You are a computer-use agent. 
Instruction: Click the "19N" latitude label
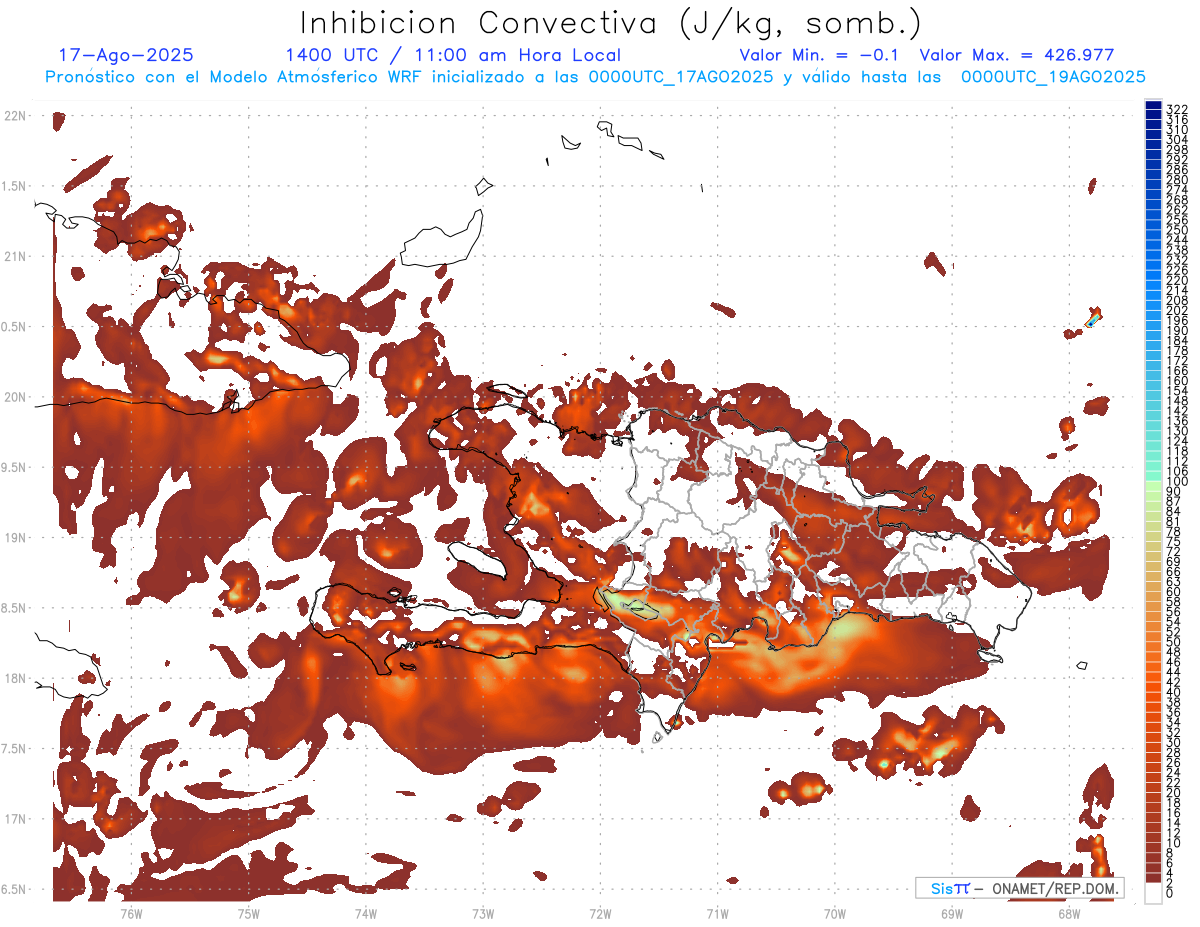15,538
